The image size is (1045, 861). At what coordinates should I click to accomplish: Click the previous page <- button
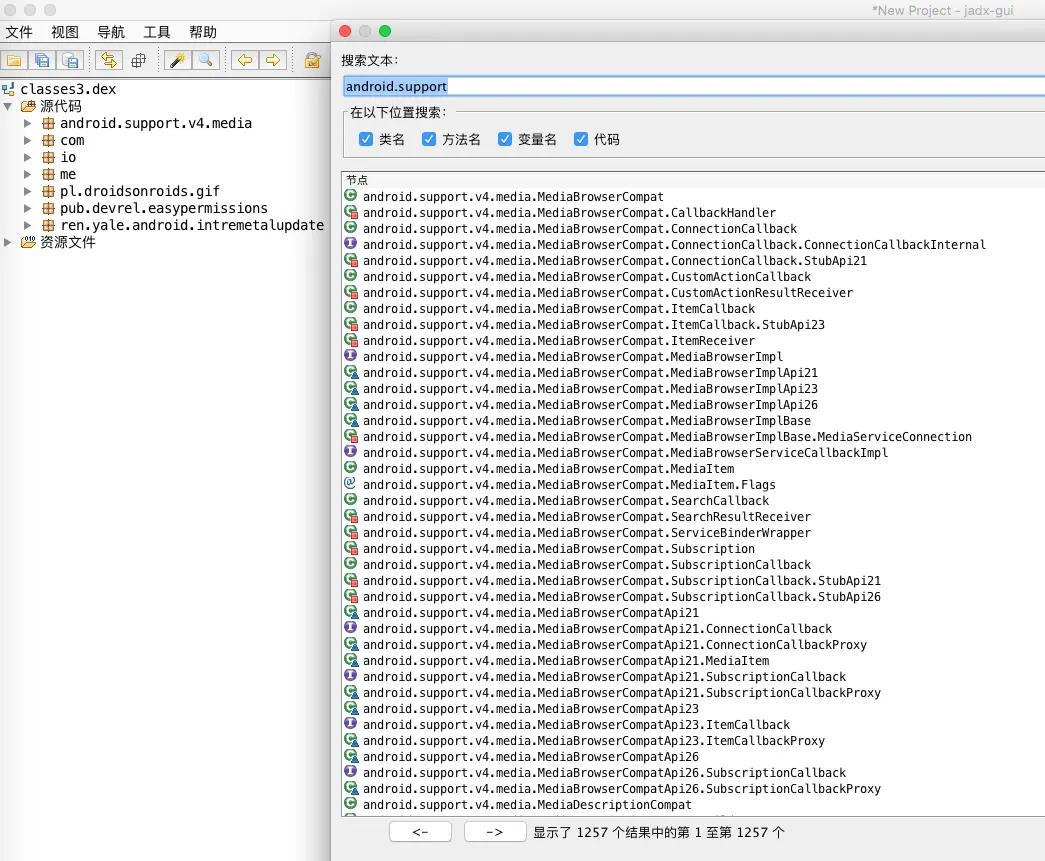(x=421, y=832)
